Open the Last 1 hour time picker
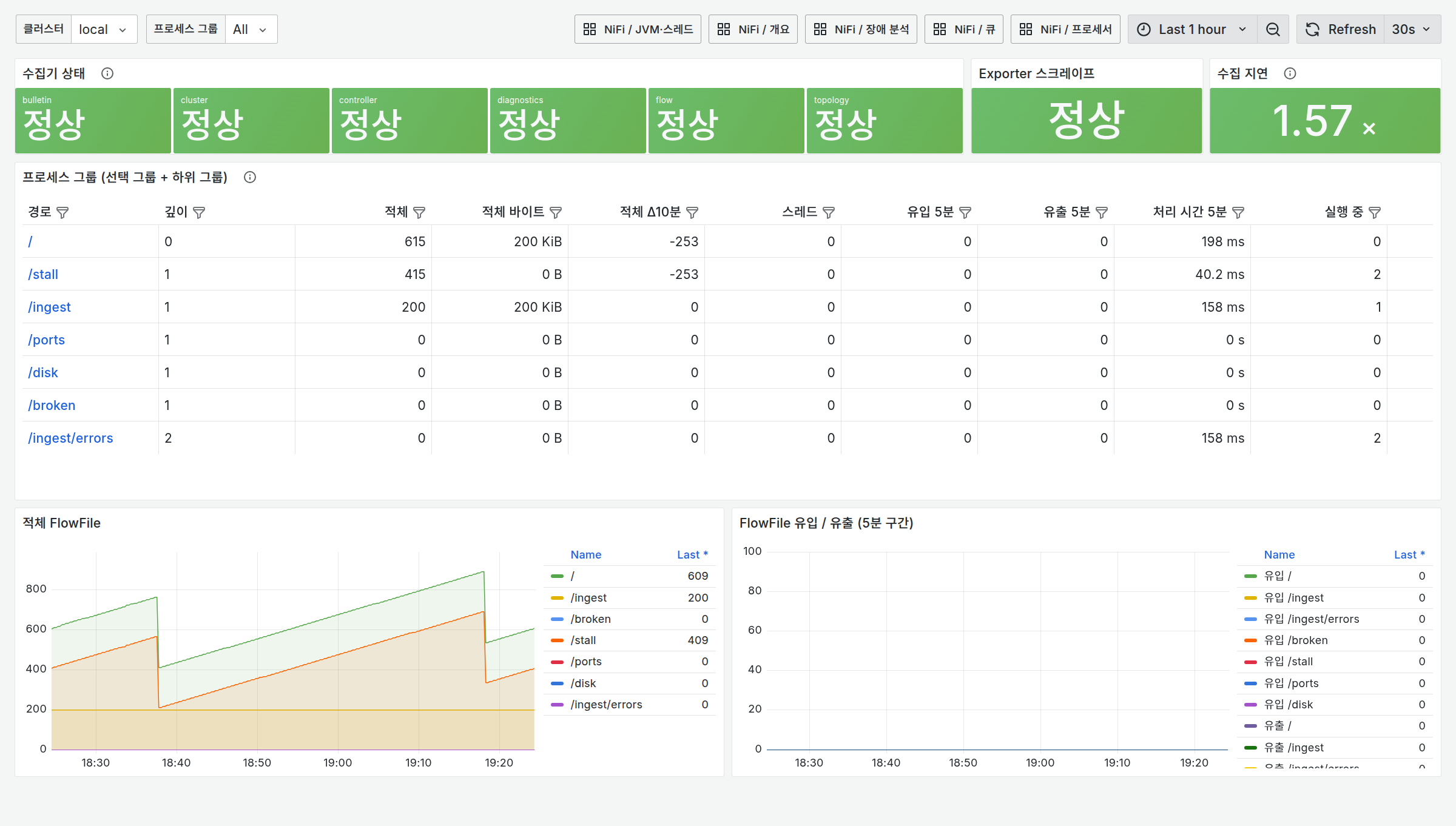 (1193, 29)
